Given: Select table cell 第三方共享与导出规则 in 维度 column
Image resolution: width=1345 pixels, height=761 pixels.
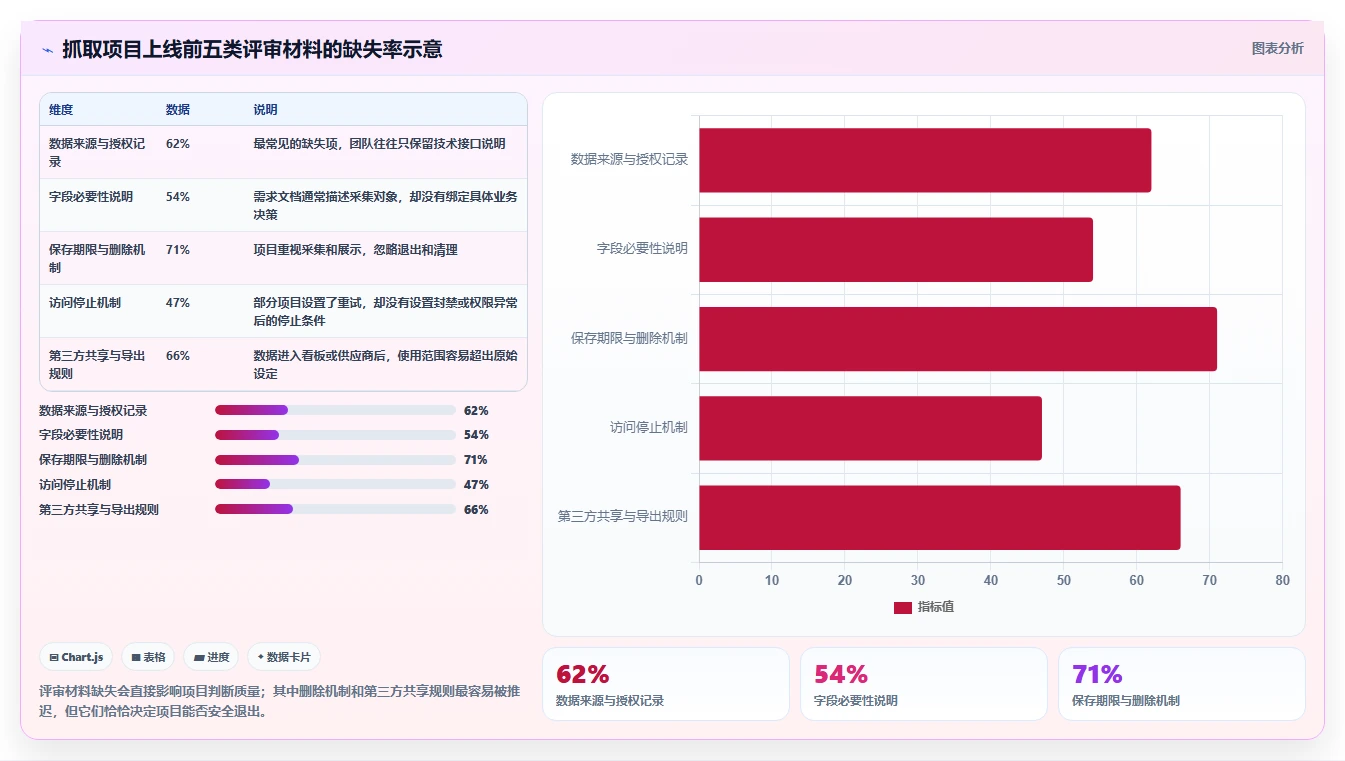Looking at the screenshot, I should tap(98, 364).
